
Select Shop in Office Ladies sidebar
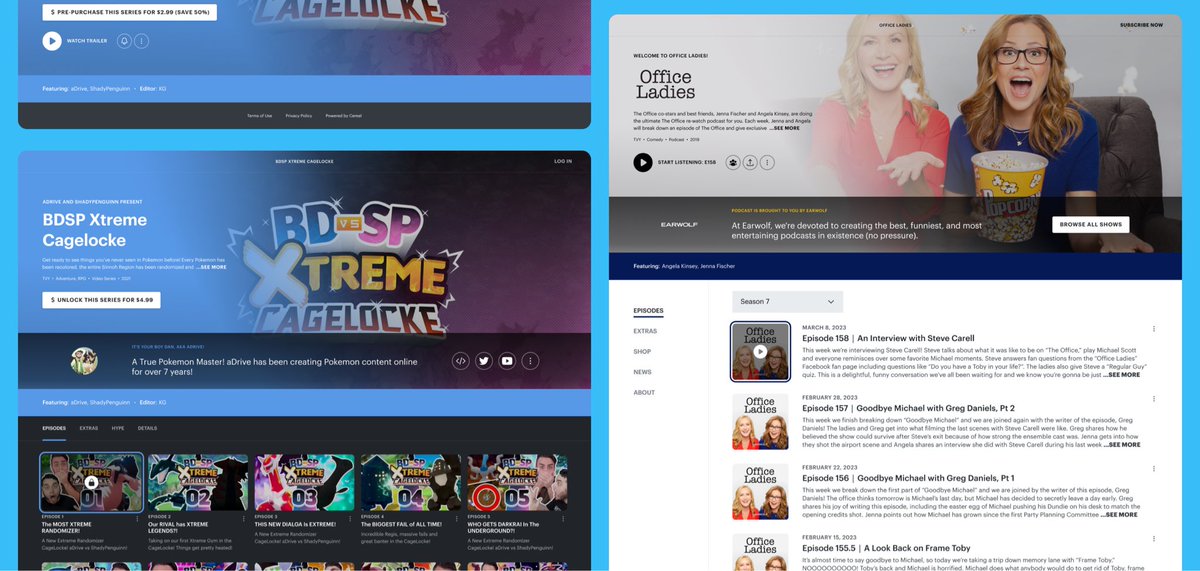click(642, 351)
